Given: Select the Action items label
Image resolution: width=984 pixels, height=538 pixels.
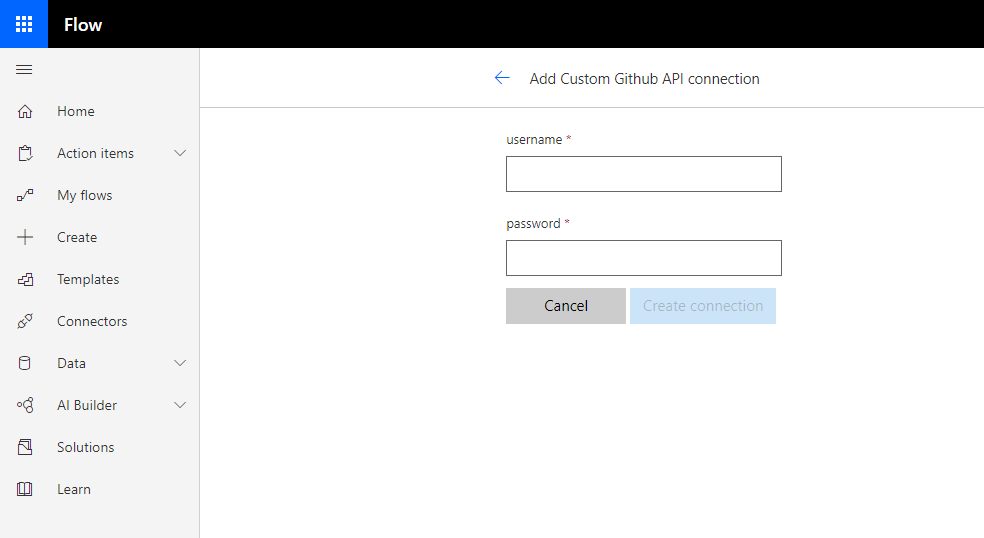Looking at the screenshot, I should [x=95, y=153].
